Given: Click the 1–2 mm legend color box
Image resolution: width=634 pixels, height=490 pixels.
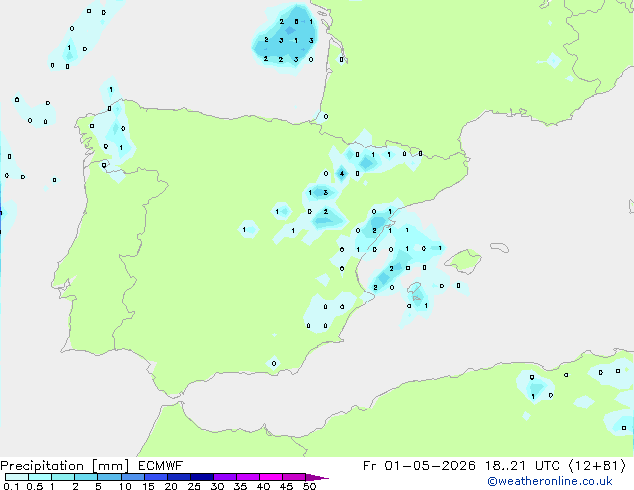Looking at the screenshot, I should click(x=63, y=477).
